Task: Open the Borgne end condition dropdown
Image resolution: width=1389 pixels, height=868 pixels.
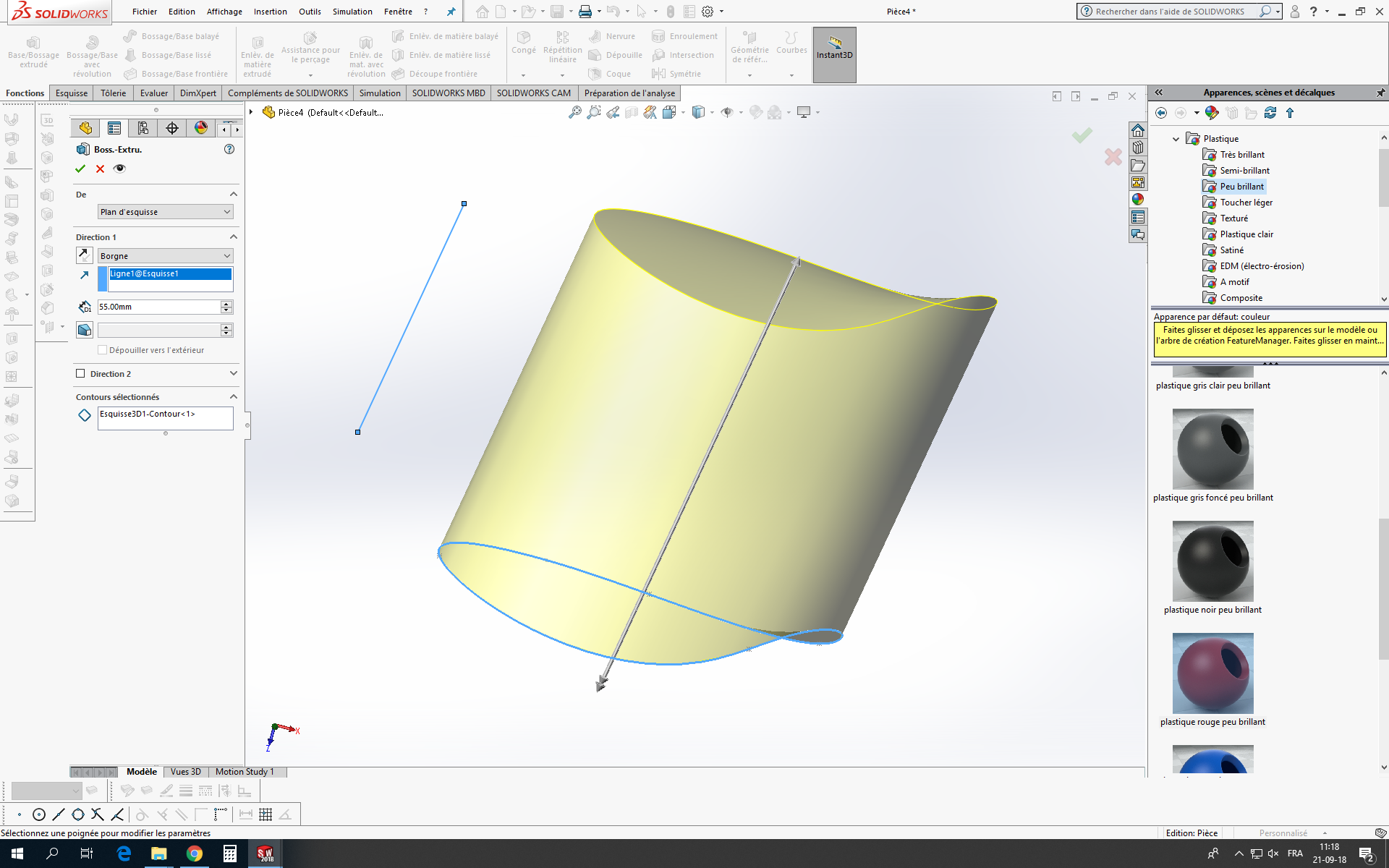Action: pos(165,255)
